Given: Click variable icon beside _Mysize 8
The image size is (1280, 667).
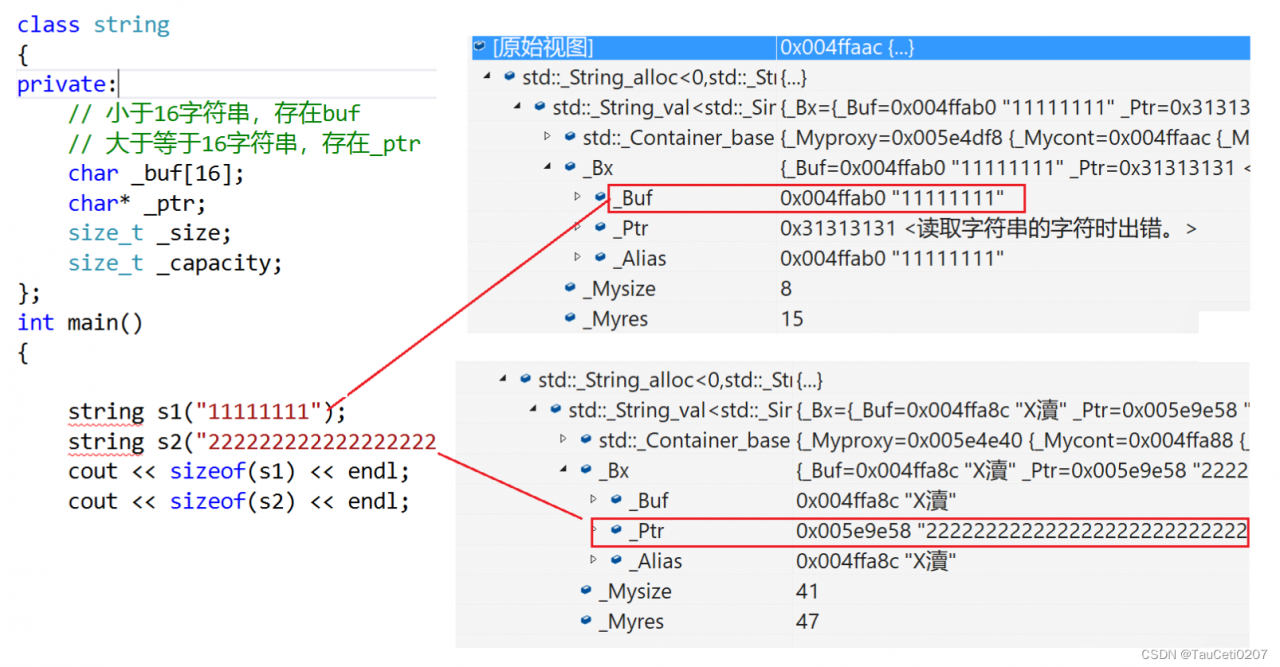Looking at the screenshot, I should click(x=571, y=289).
